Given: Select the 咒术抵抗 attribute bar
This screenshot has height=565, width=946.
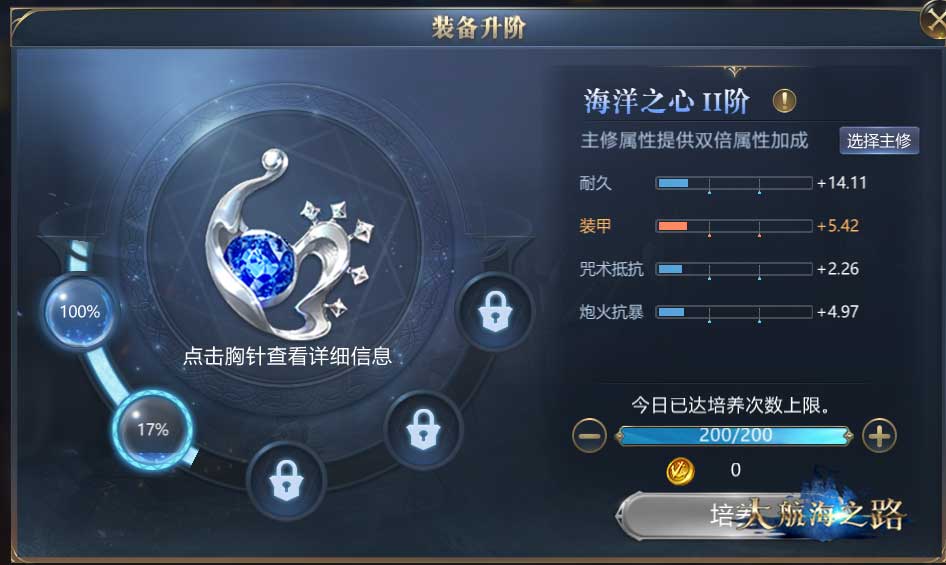Looking at the screenshot, I should [x=734, y=269].
